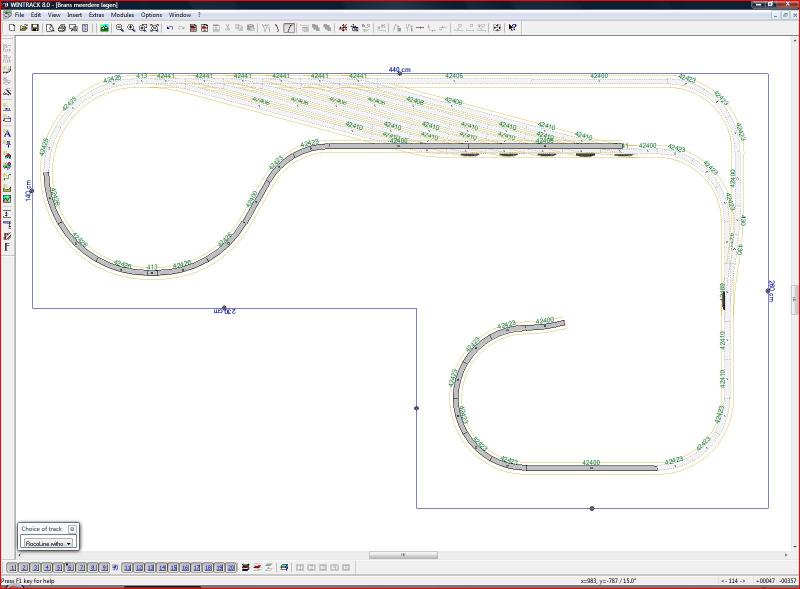Click the F icon in left sidebar
Viewport: 800px width, 589px height.
coord(7,247)
